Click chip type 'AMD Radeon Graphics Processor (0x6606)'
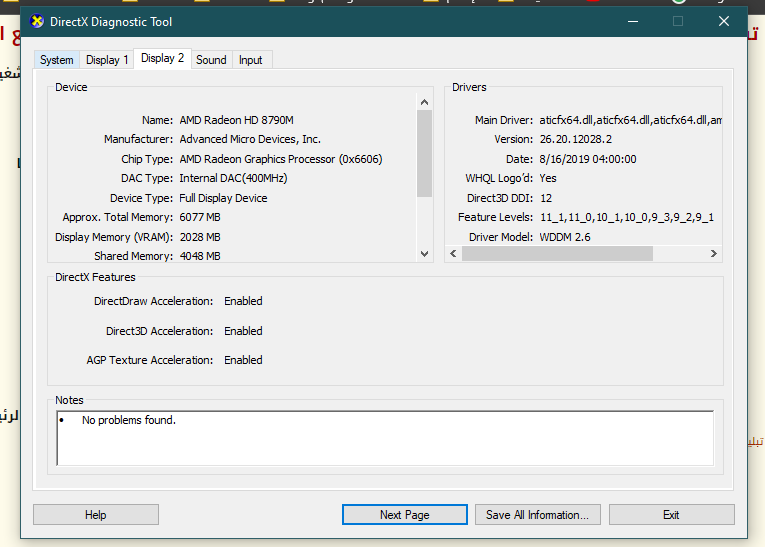The image size is (765, 547). tap(281, 159)
